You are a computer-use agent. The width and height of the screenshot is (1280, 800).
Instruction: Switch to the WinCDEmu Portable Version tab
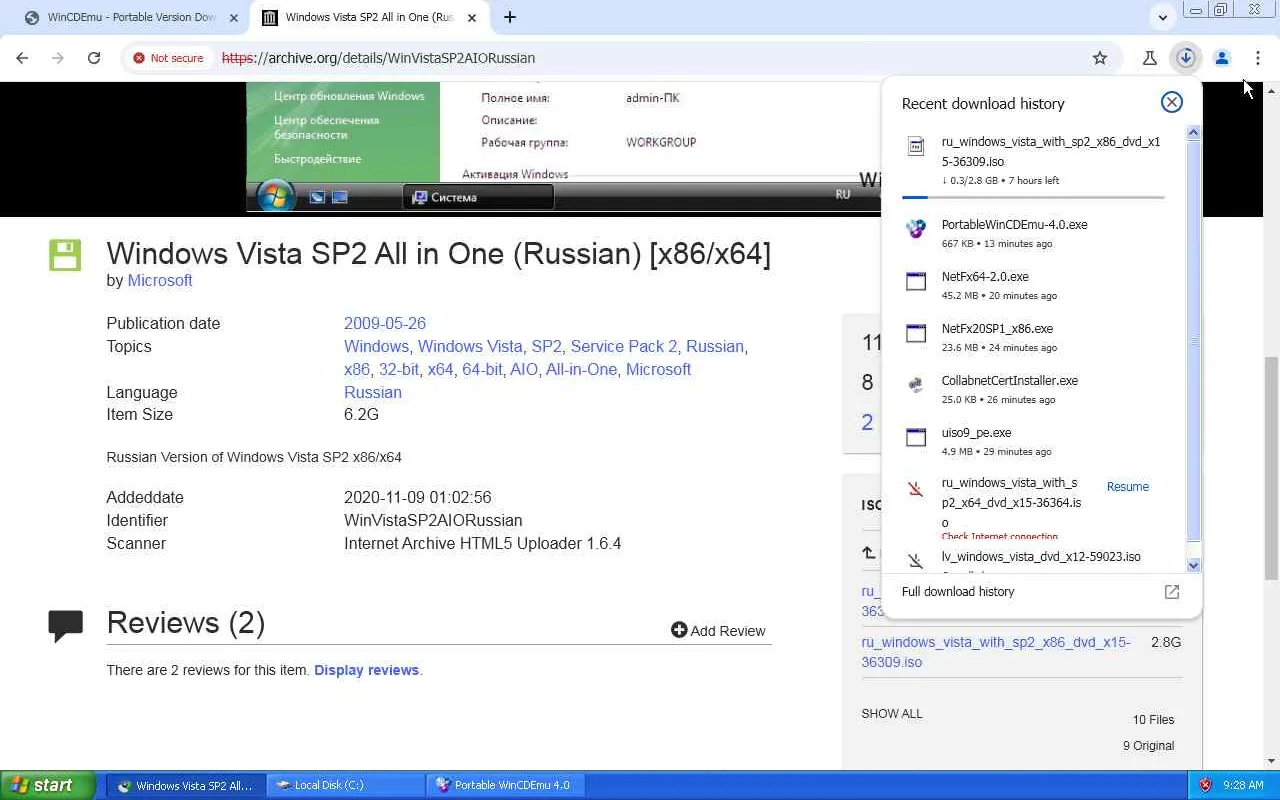click(x=130, y=18)
